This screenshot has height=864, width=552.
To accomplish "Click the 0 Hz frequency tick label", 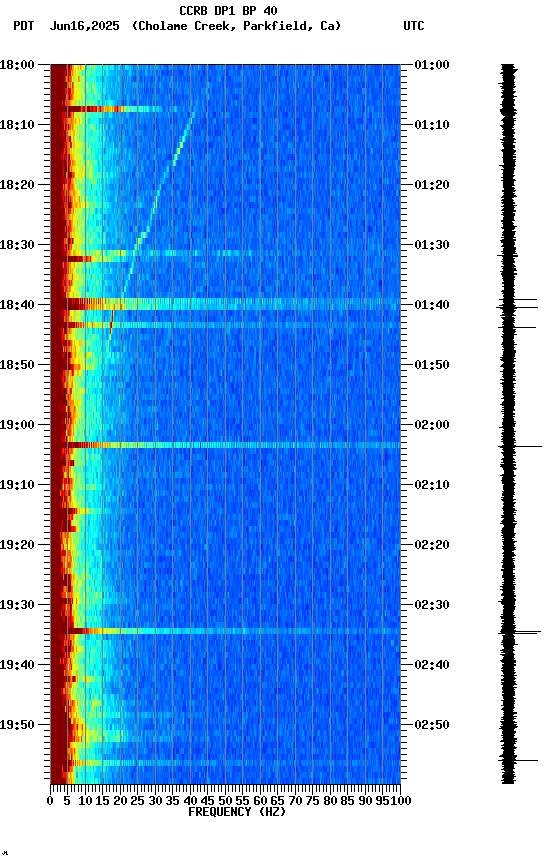I will 50,801.
